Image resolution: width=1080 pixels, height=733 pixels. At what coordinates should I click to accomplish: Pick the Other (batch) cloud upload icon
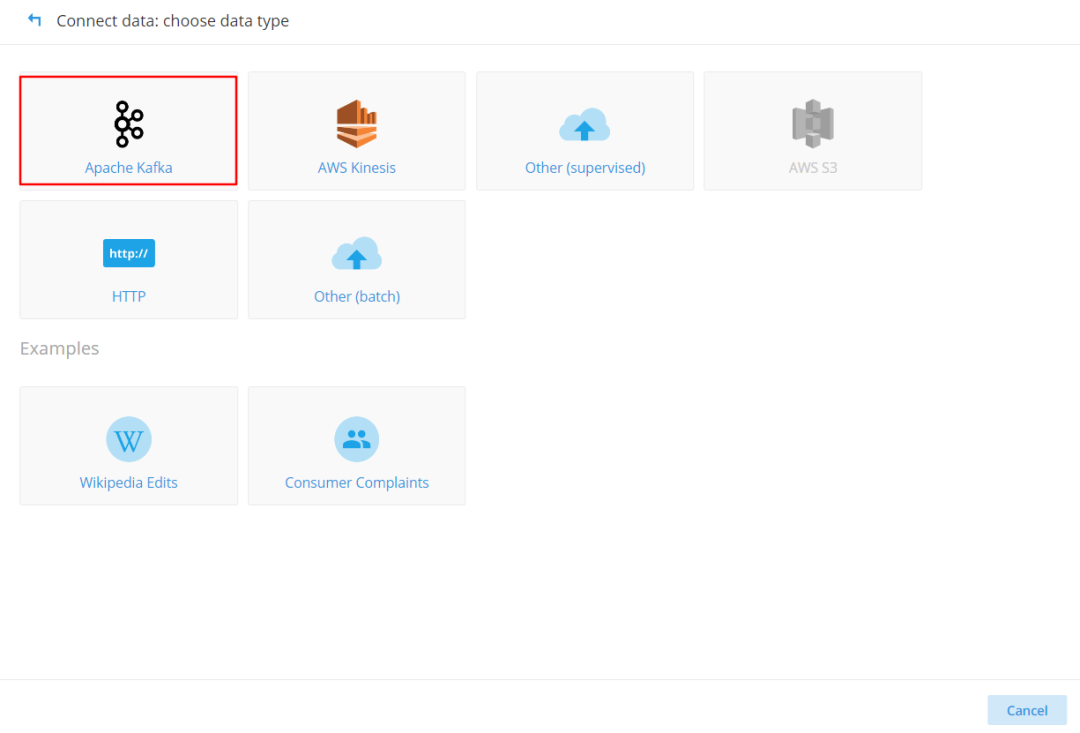[357, 253]
